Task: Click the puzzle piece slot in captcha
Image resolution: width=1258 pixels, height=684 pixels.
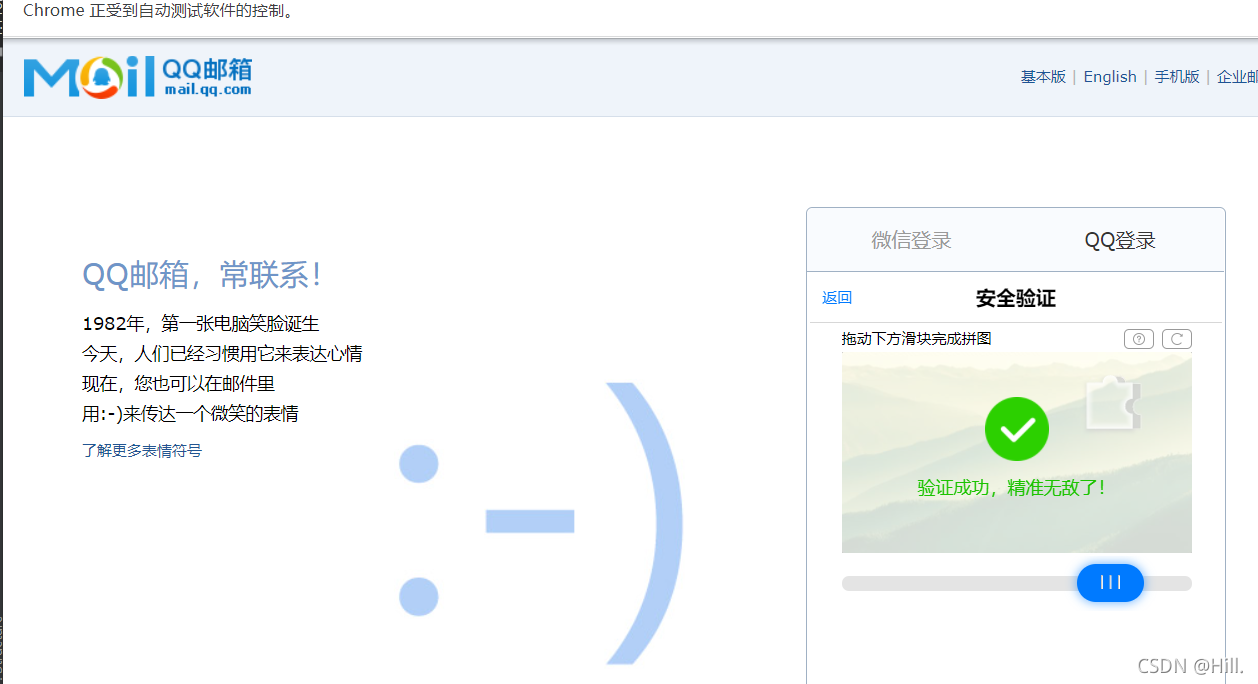Action: coord(1113,403)
